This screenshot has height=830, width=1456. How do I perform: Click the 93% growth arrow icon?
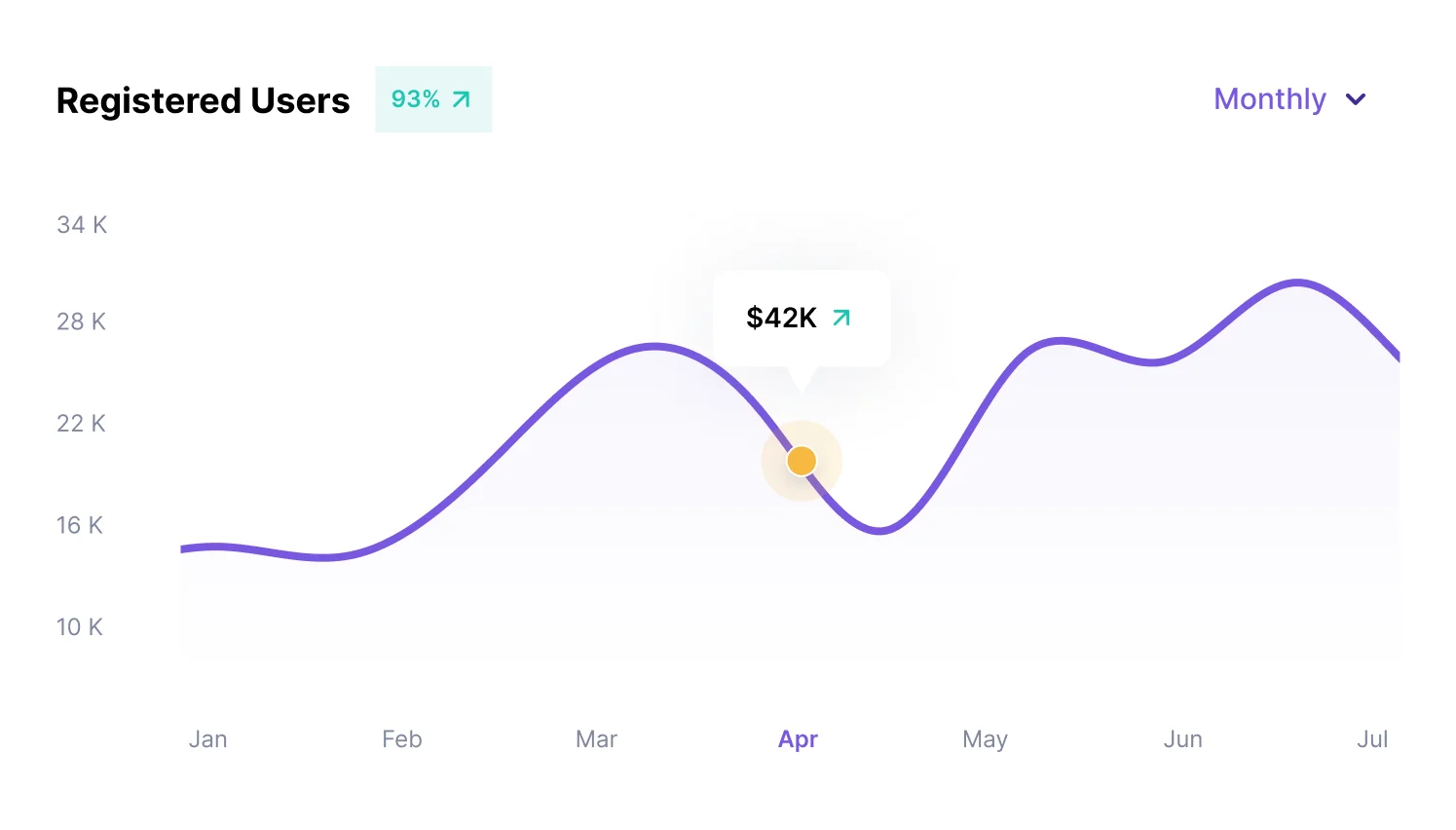click(462, 99)
